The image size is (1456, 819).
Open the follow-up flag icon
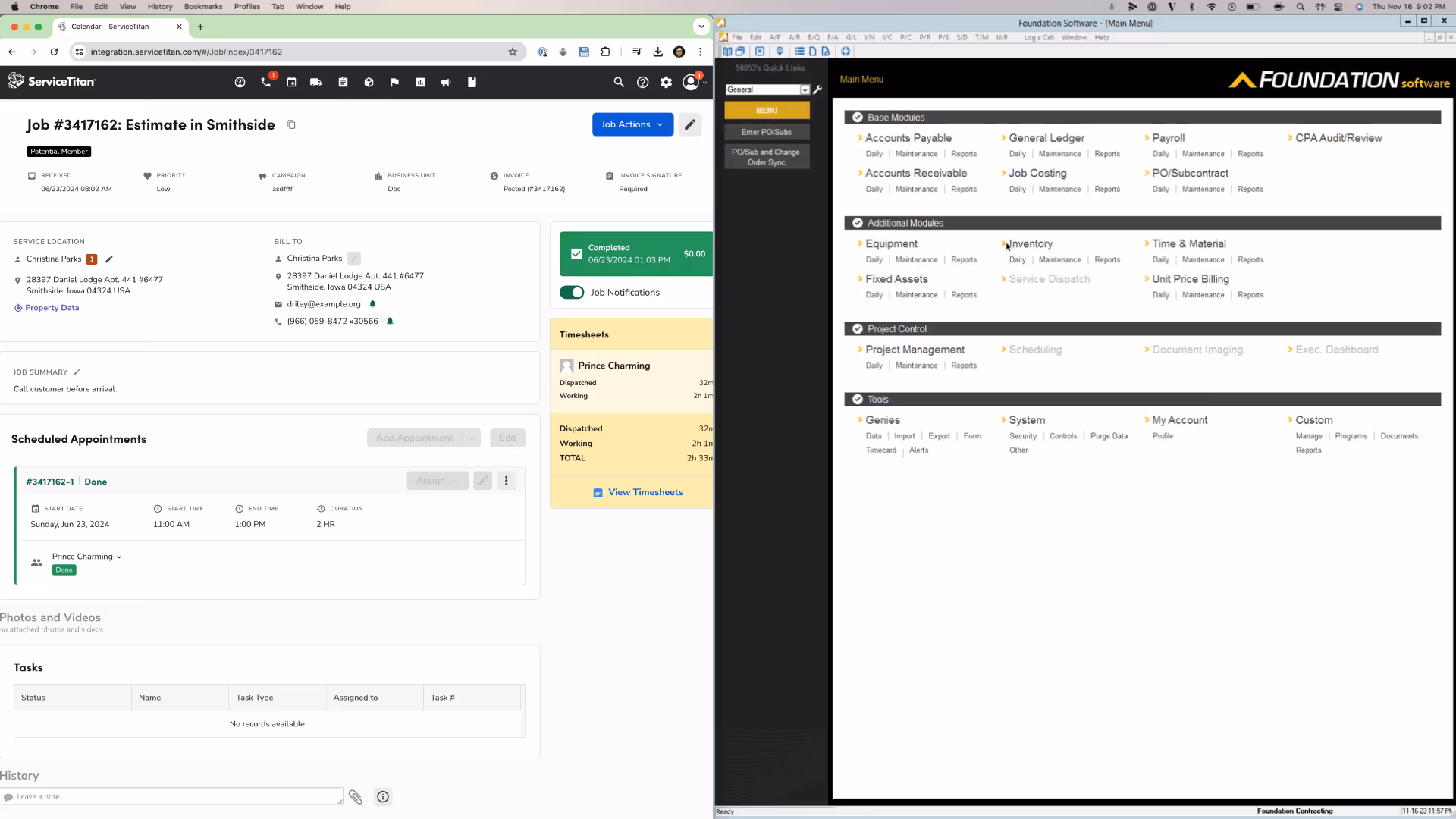pyautogui.click(x=394, y=82)
